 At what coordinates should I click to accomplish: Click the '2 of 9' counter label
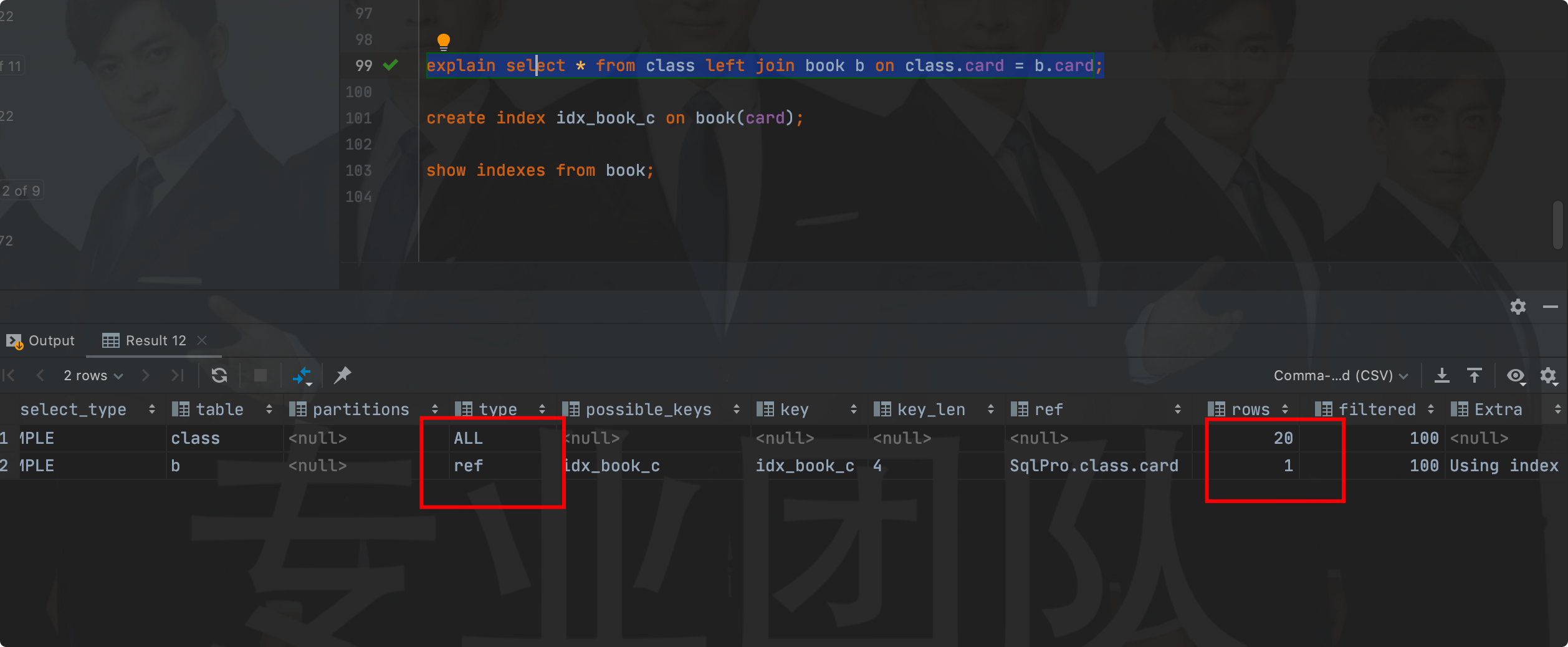pos(21,191)
